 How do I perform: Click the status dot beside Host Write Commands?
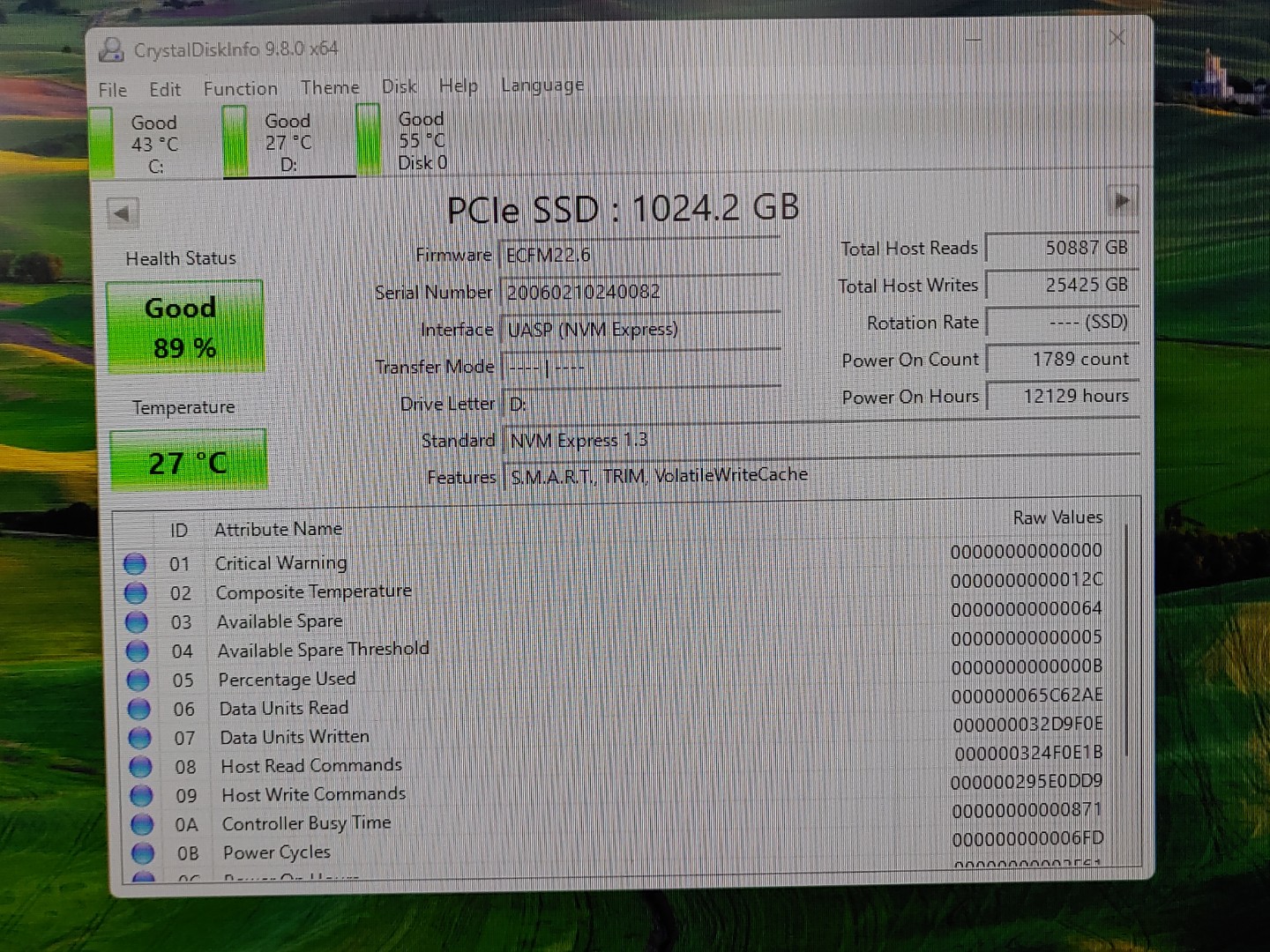click(141, 795)
